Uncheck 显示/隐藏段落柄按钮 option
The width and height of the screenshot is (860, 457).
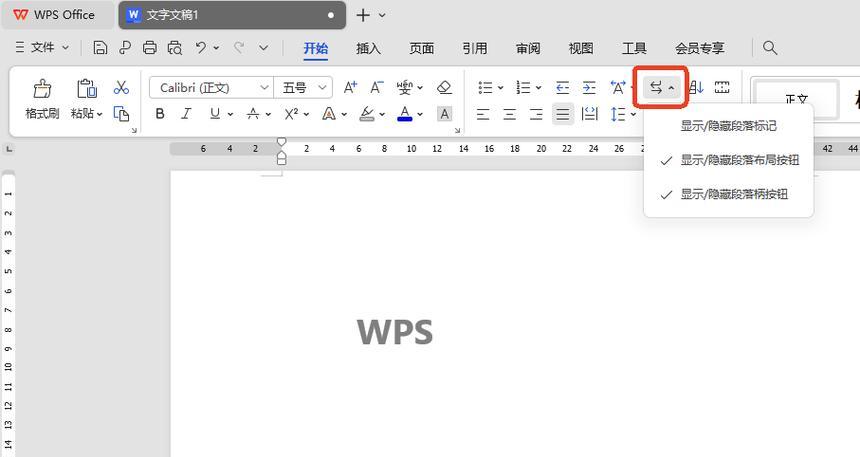(x=728, y=194)
